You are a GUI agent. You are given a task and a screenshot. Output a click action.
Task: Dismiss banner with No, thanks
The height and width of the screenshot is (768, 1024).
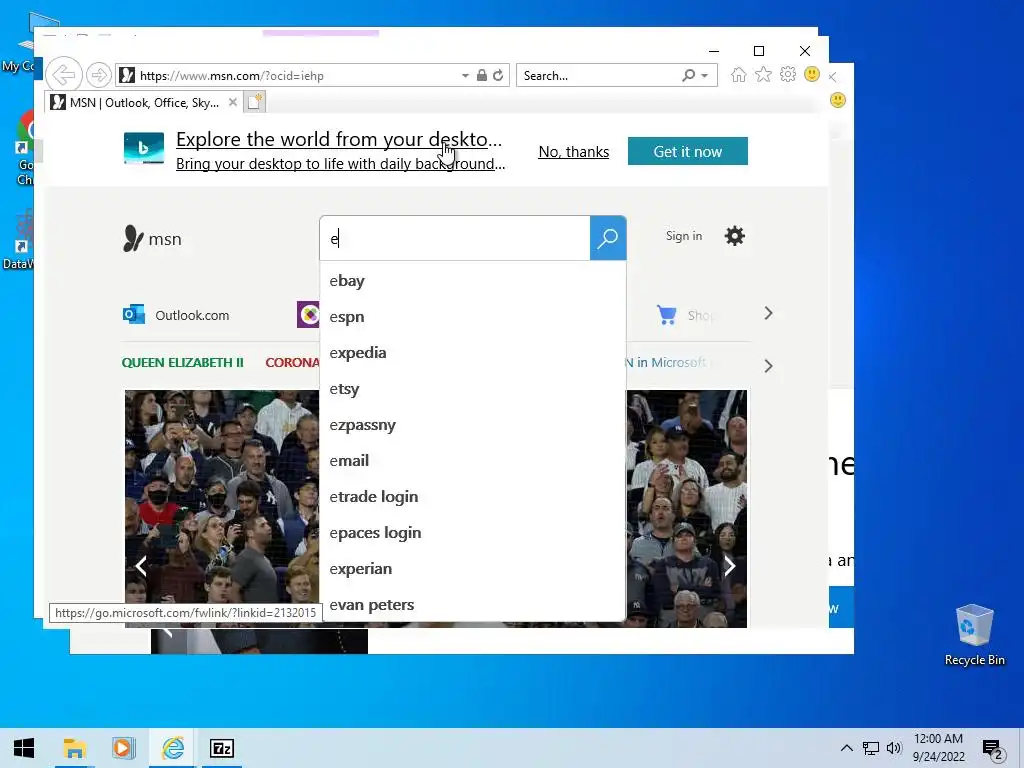click(x=573, y=152)
